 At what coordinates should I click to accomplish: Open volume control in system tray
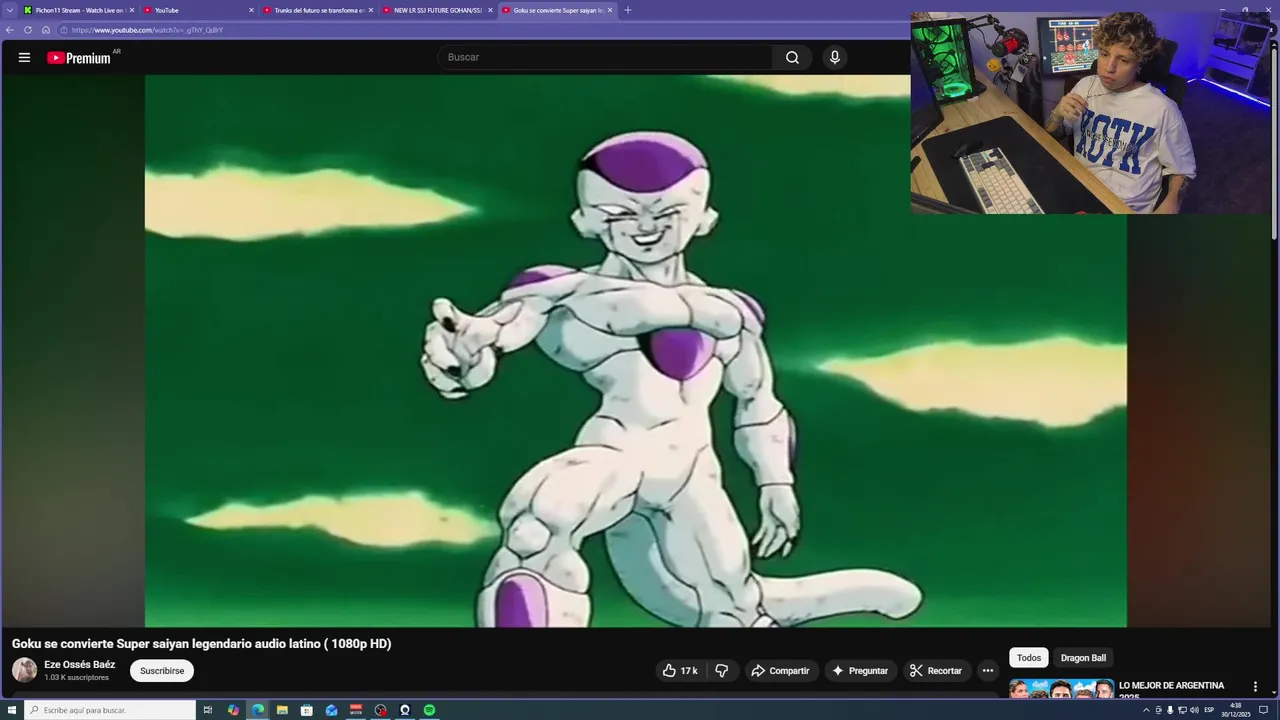1194,710
